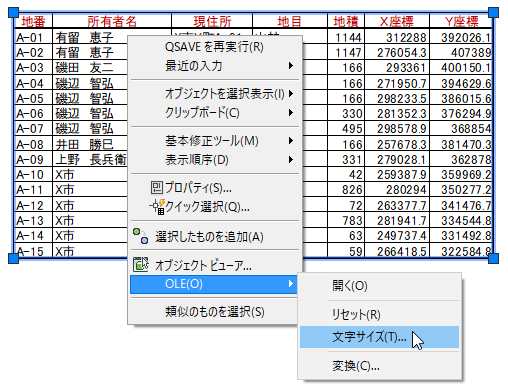
Task: Click the Properties icon in context menu
Action: [157, 188]
